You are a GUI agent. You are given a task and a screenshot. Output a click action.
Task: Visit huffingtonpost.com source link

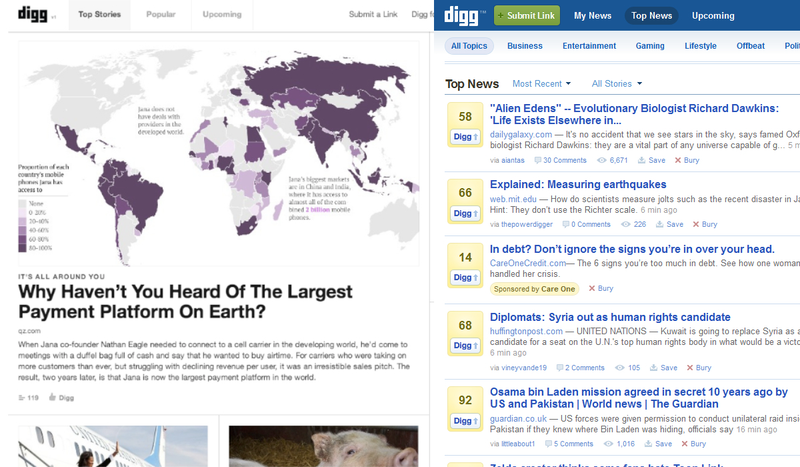point(526,331)
